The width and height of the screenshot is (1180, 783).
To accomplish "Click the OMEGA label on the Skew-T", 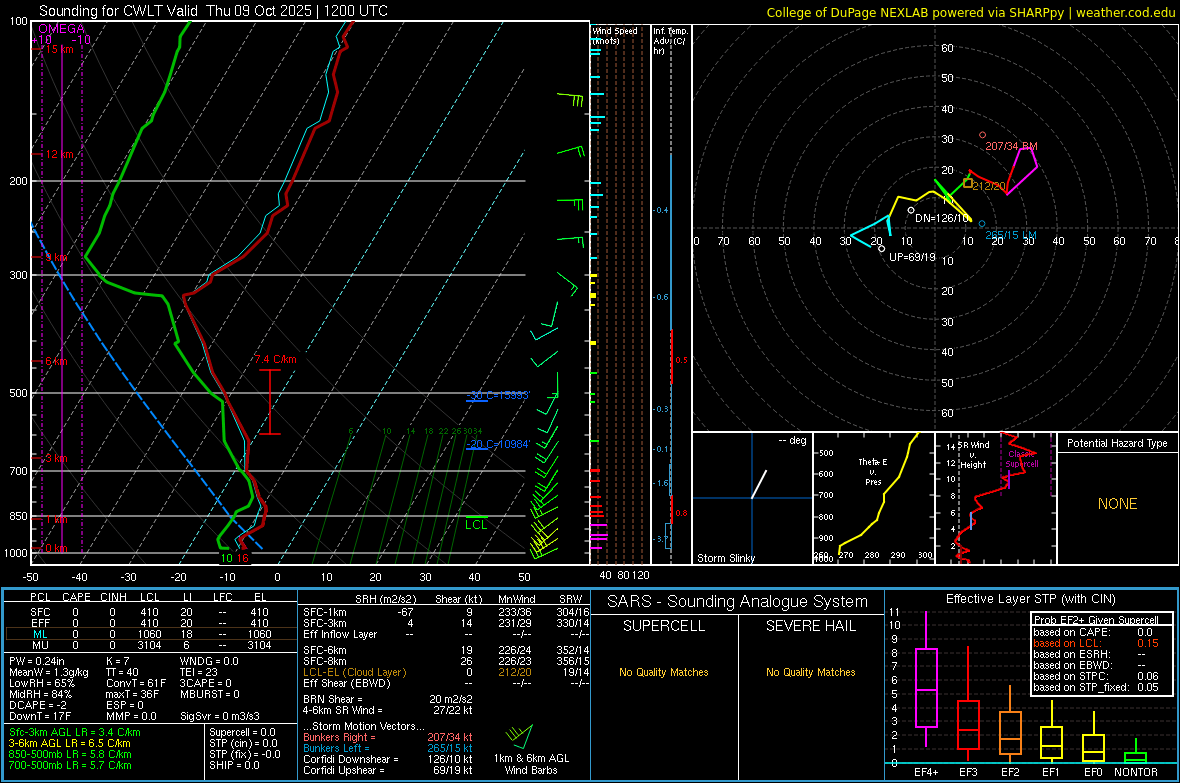I will [x=61, y=29].
